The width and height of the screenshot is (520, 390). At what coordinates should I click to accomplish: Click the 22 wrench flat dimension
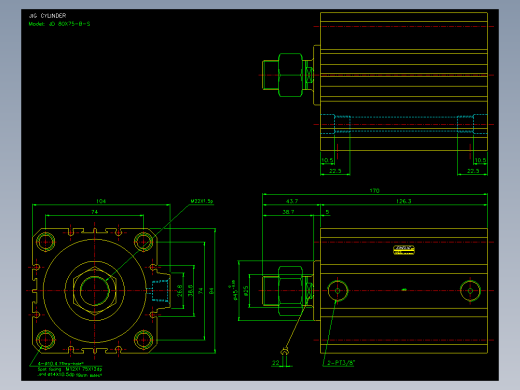[276, 363]
